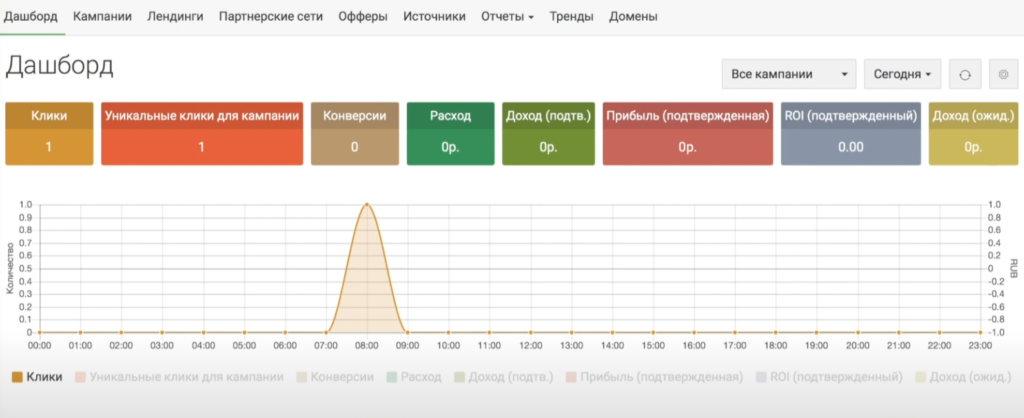Click the 'Количество' axis title
This screenshot has height=418, width=1024.
pos(10,268)
